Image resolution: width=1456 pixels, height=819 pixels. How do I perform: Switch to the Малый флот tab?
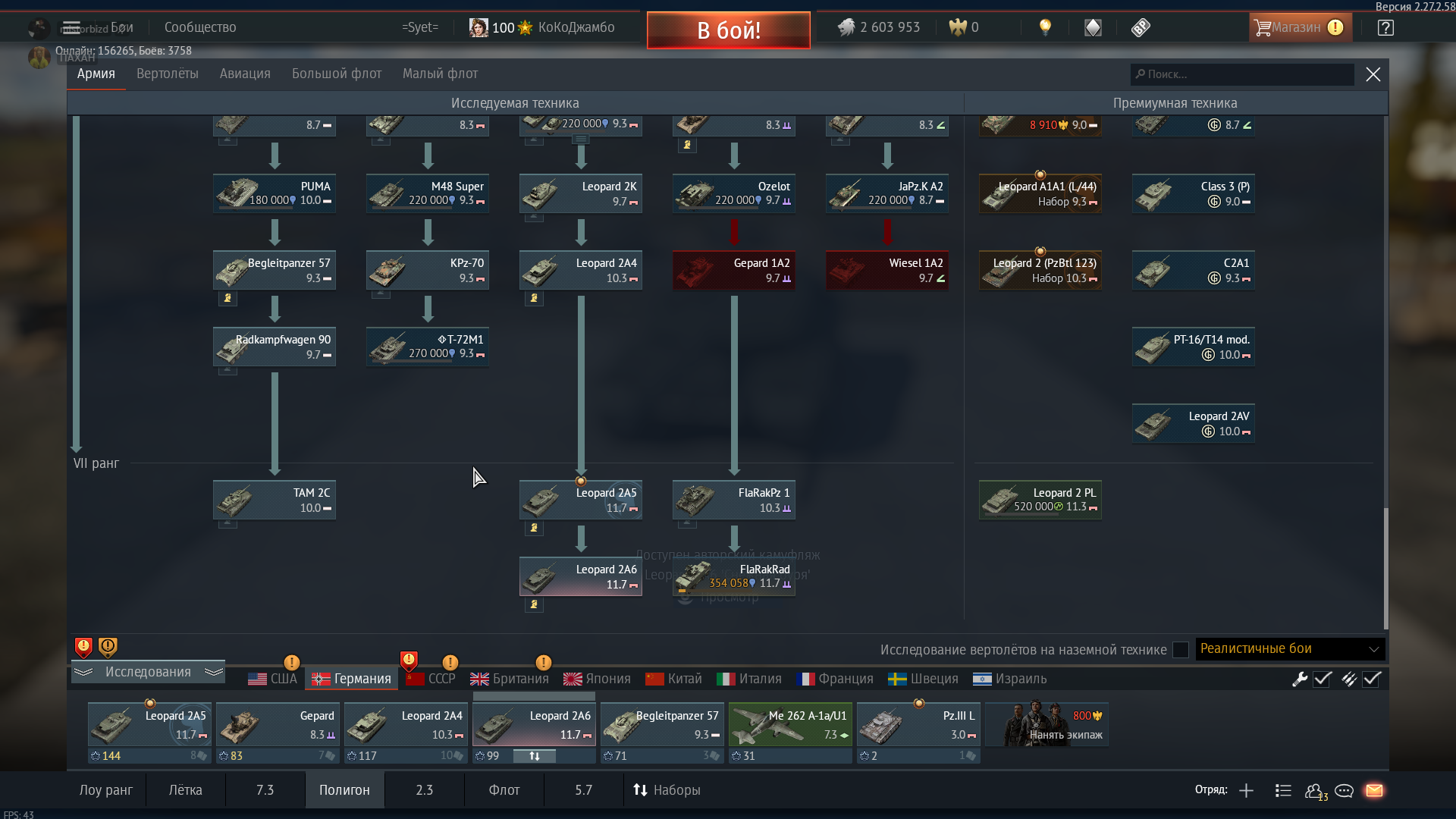pyautogui.click(x=440, y=74)
